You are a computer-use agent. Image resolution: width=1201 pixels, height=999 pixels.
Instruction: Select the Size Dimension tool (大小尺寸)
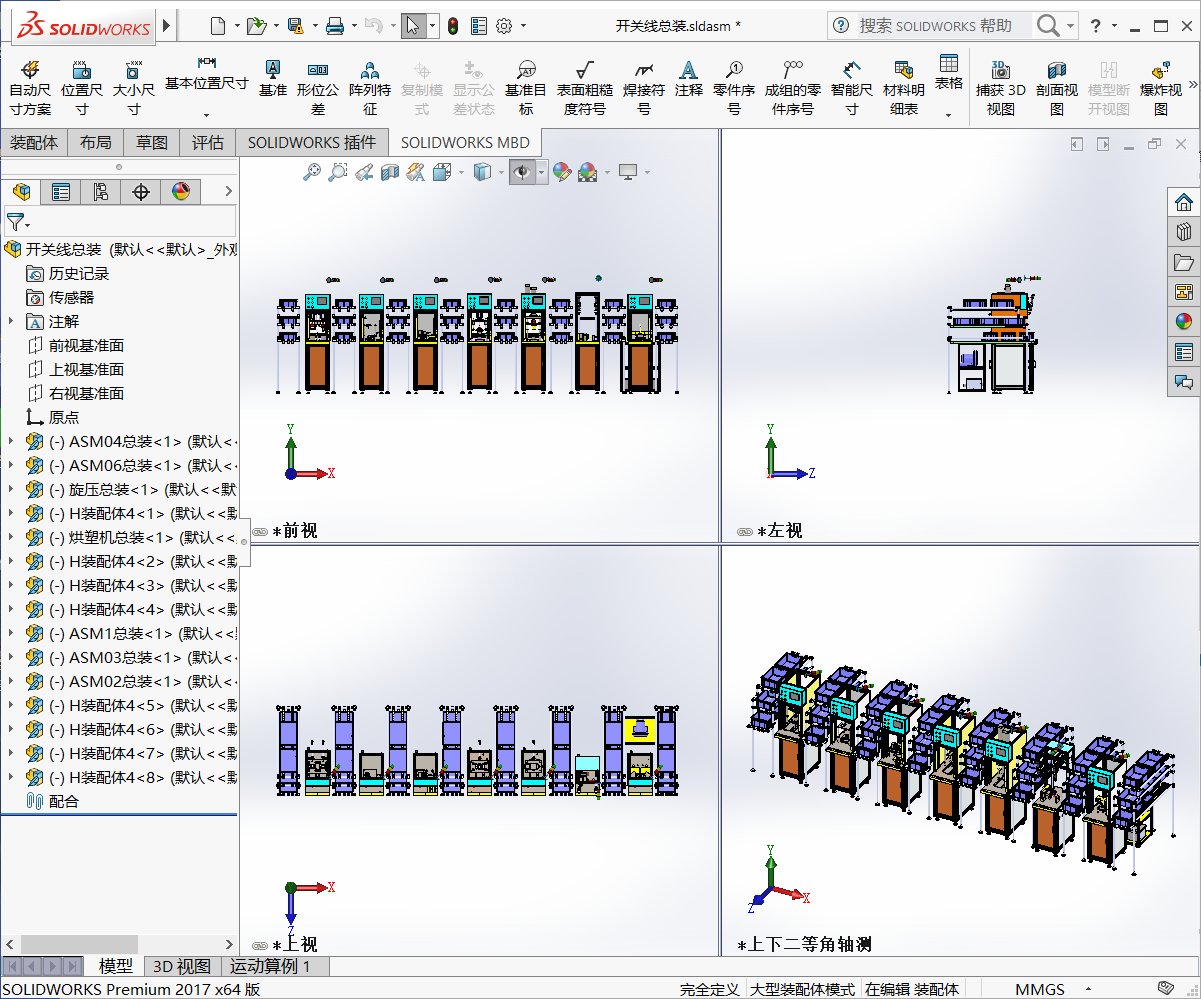click(133, 87)
